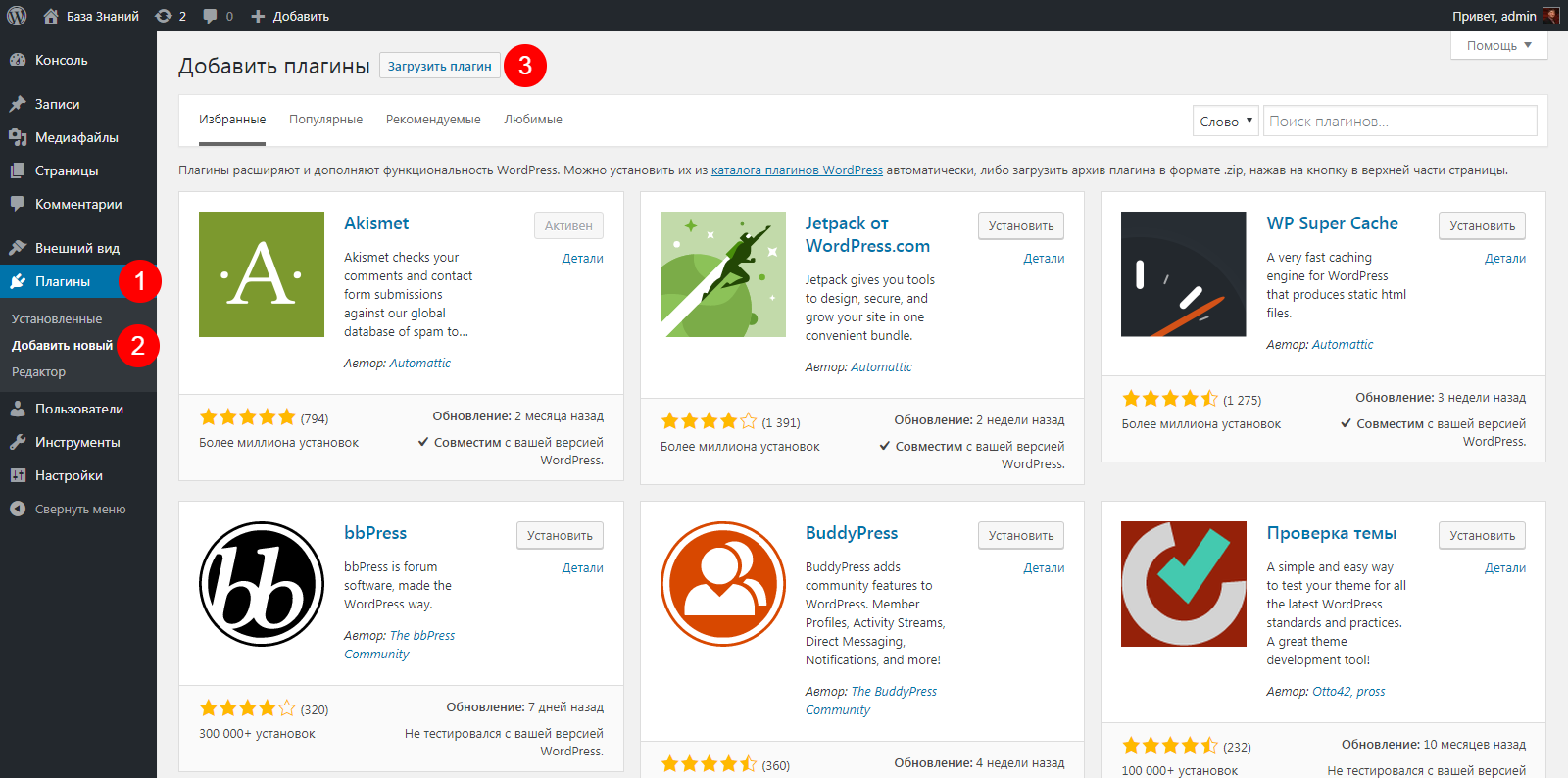Install Jetpack with its Установить button
1568x778 pixels.
point(1021,225)
